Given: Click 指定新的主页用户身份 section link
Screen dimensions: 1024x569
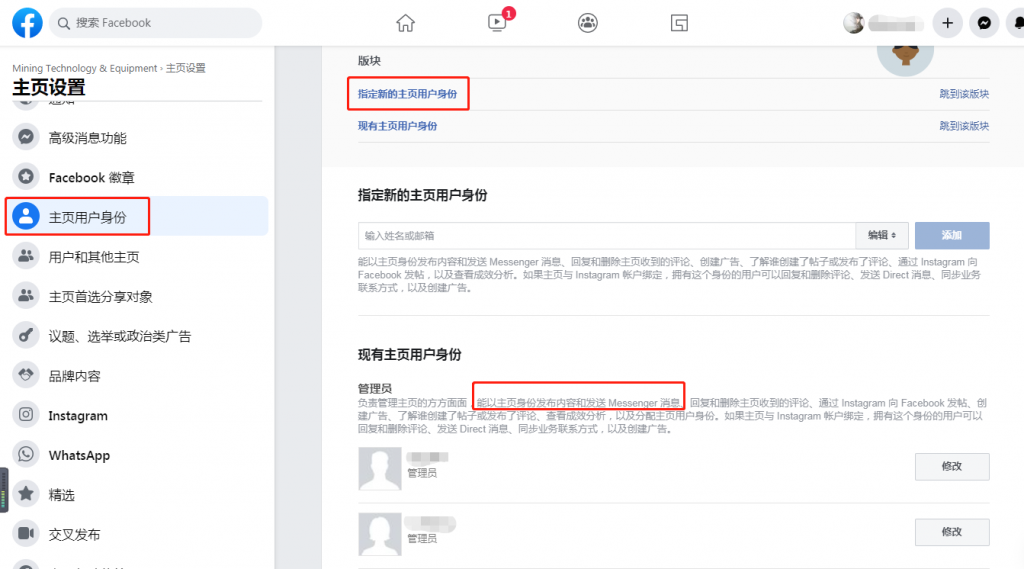Looking at the screenshot, I should [408, 94].
